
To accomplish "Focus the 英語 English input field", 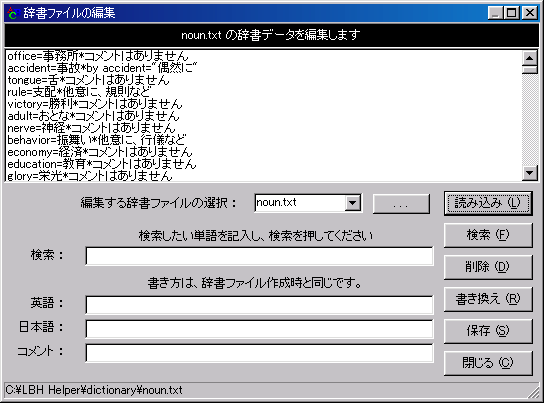I will pos(259,305).
